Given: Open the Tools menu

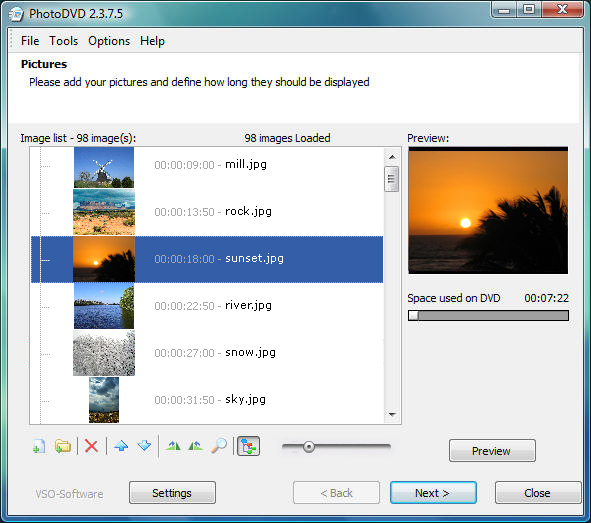Looking at the screenshot, I should point(64,41).
